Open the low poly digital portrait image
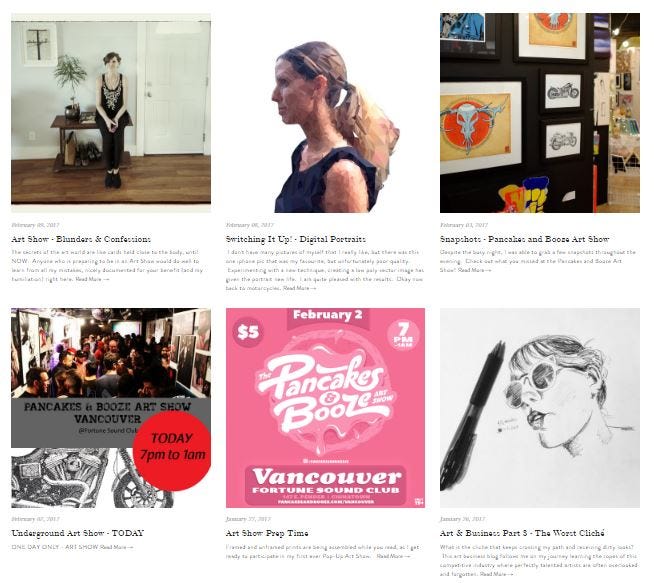Viewport: 655px width, 583px height. point(325,113)
